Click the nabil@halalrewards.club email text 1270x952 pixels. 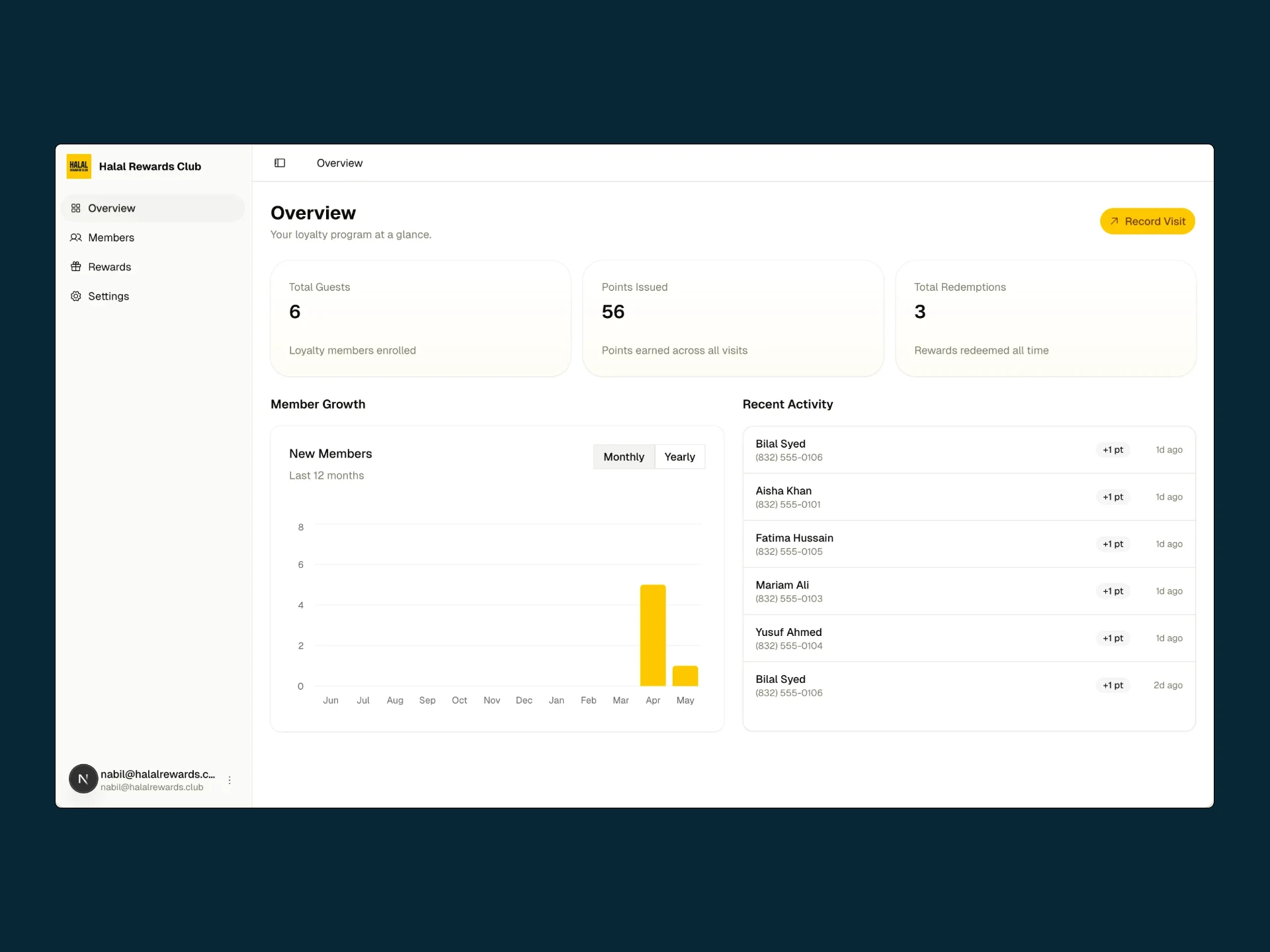151,787
